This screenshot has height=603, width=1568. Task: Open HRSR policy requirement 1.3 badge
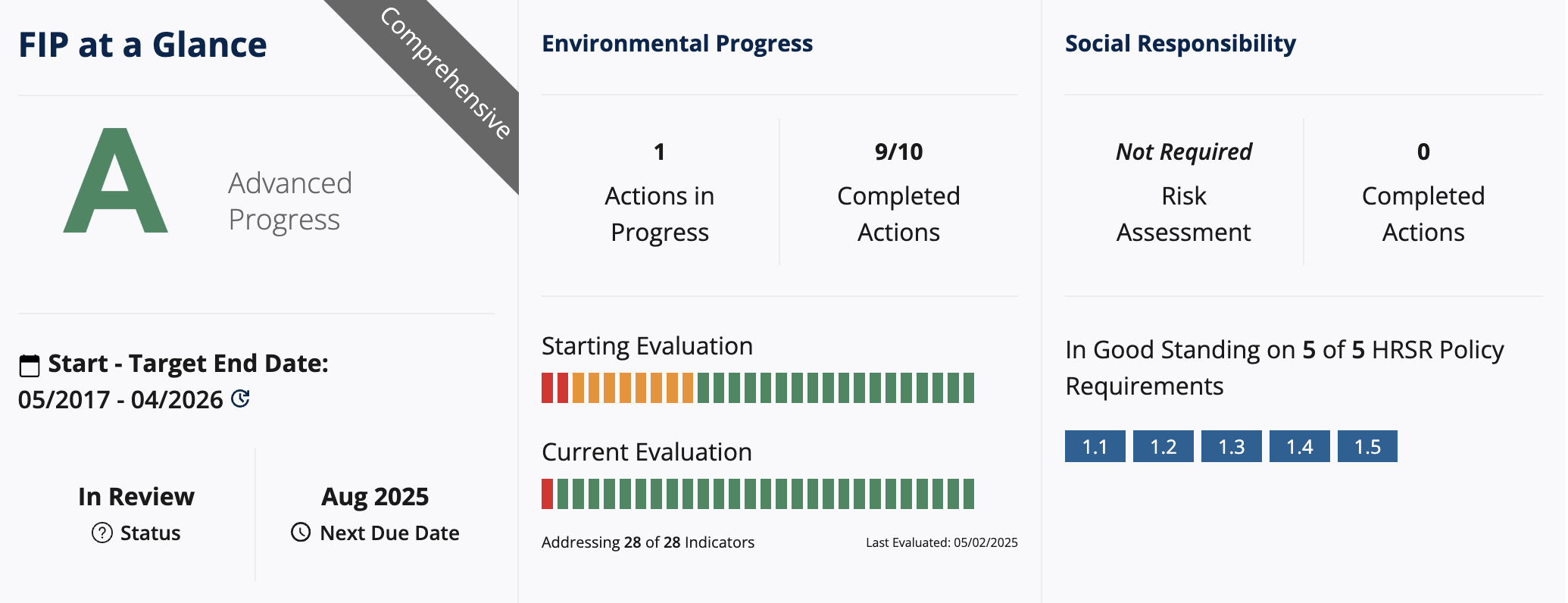[x=1231, y=446]
